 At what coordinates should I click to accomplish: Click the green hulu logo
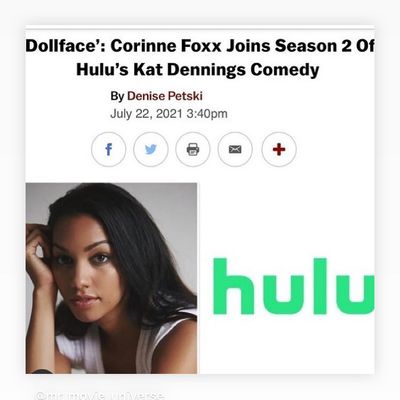click(294, 286)
